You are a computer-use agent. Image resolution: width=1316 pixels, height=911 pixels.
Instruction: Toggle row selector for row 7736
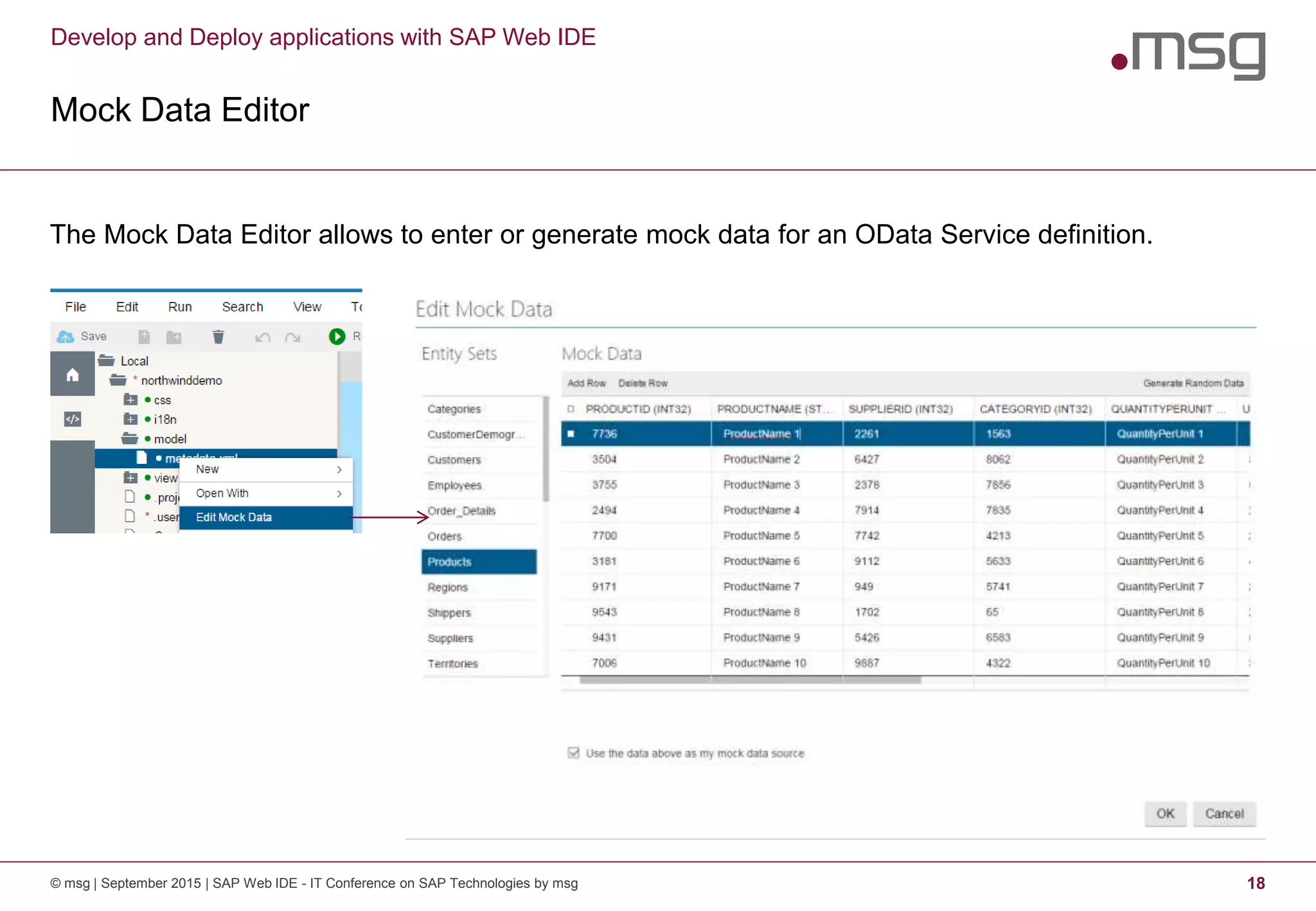point(571,434)
